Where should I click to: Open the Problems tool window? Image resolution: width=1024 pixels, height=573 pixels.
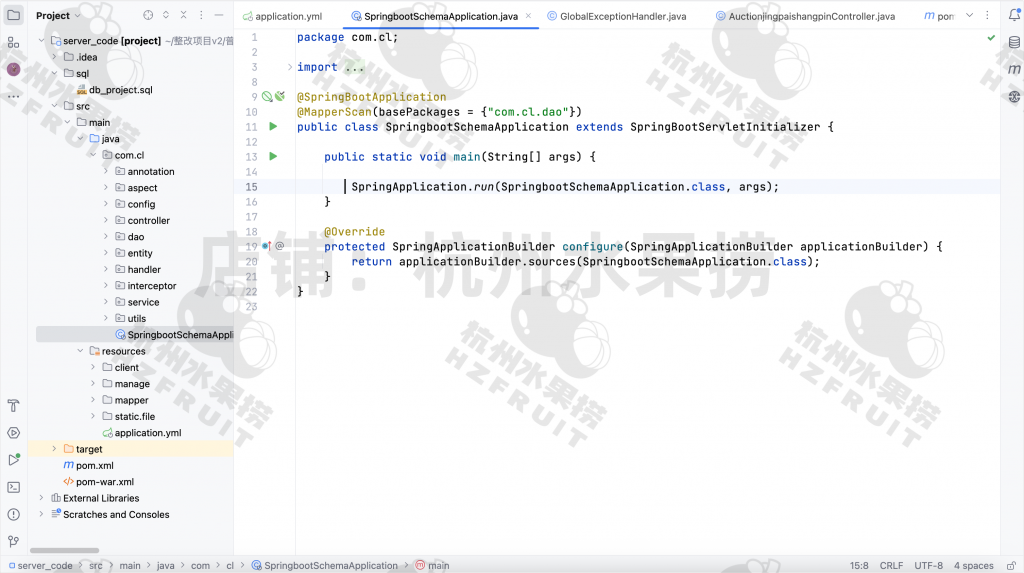click(13, 514)
